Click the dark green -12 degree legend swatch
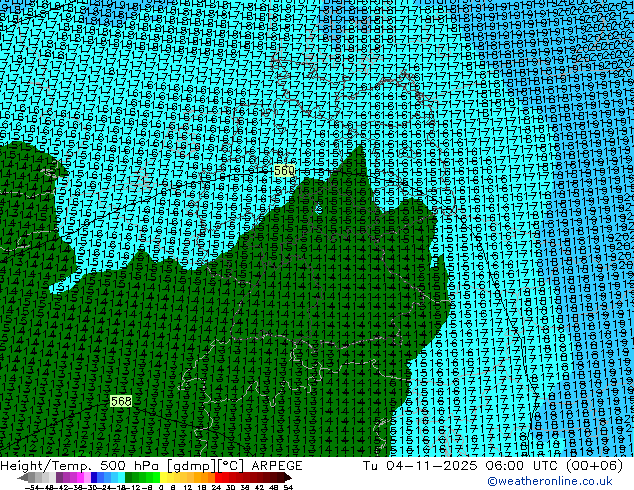The image size is (634, 490). point(129,477)
